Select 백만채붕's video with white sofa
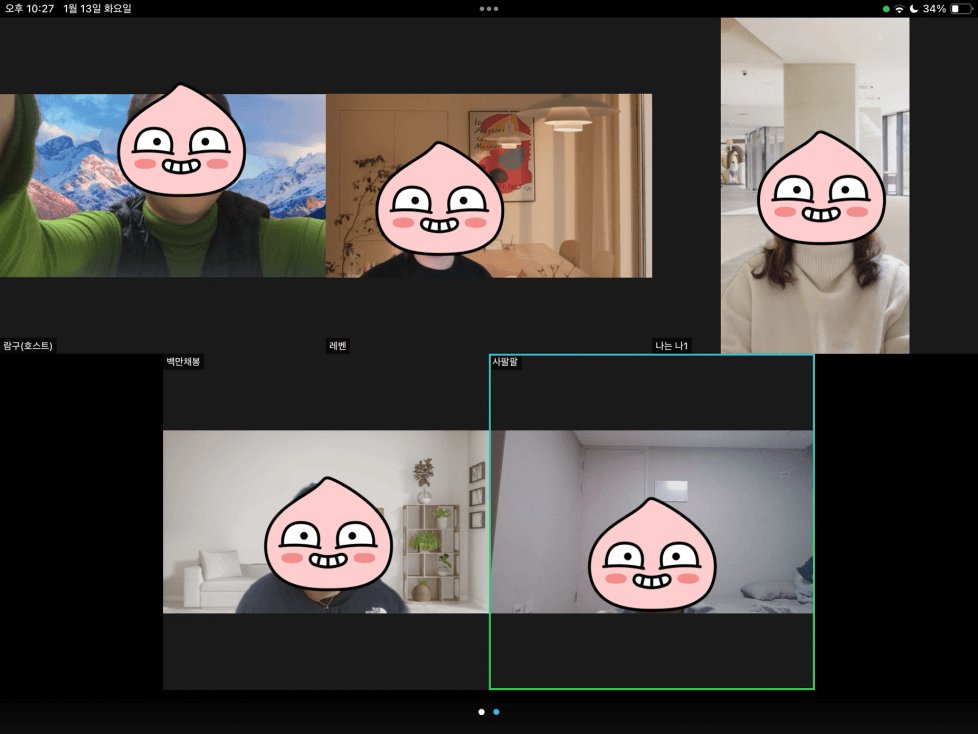 pos(326,521)
